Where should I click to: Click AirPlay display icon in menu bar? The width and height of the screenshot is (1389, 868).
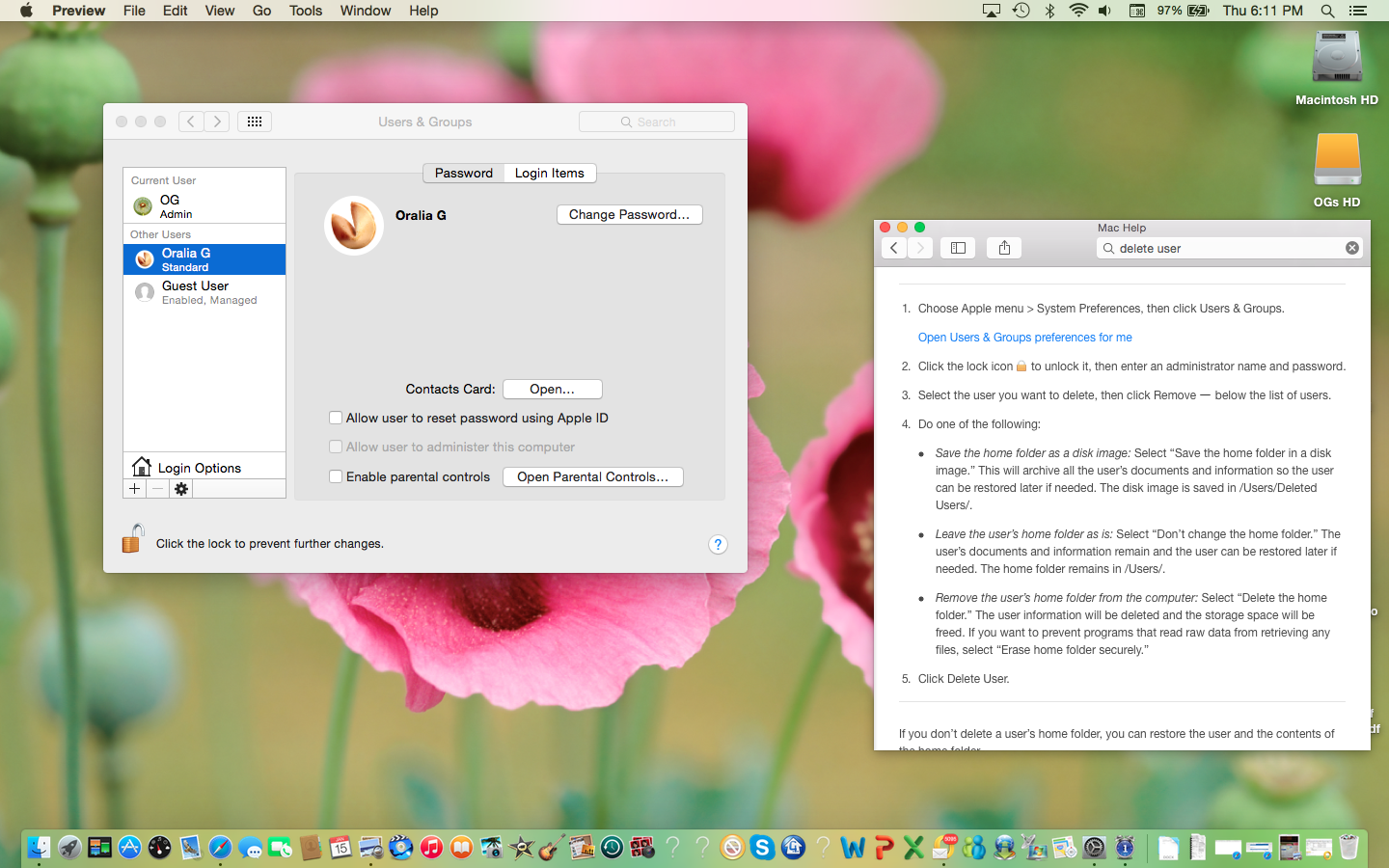992,11
